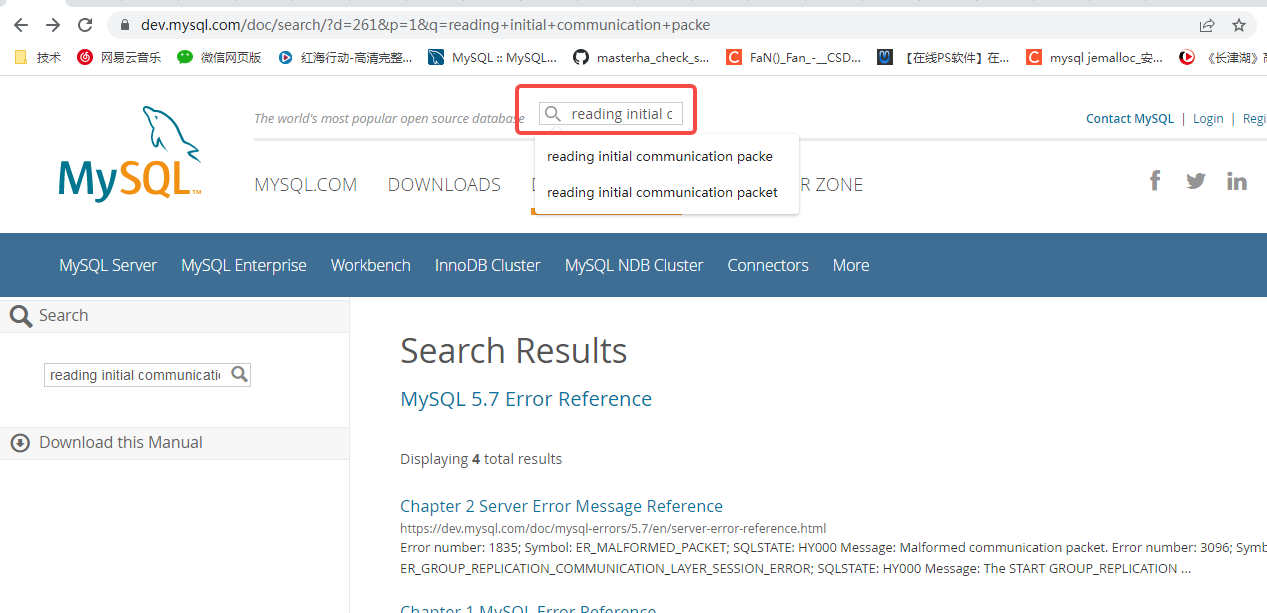Screen dimensions: 1267x613
Task: Open the InnoDB Cluster nav item
Action: [x=488, y=265]
